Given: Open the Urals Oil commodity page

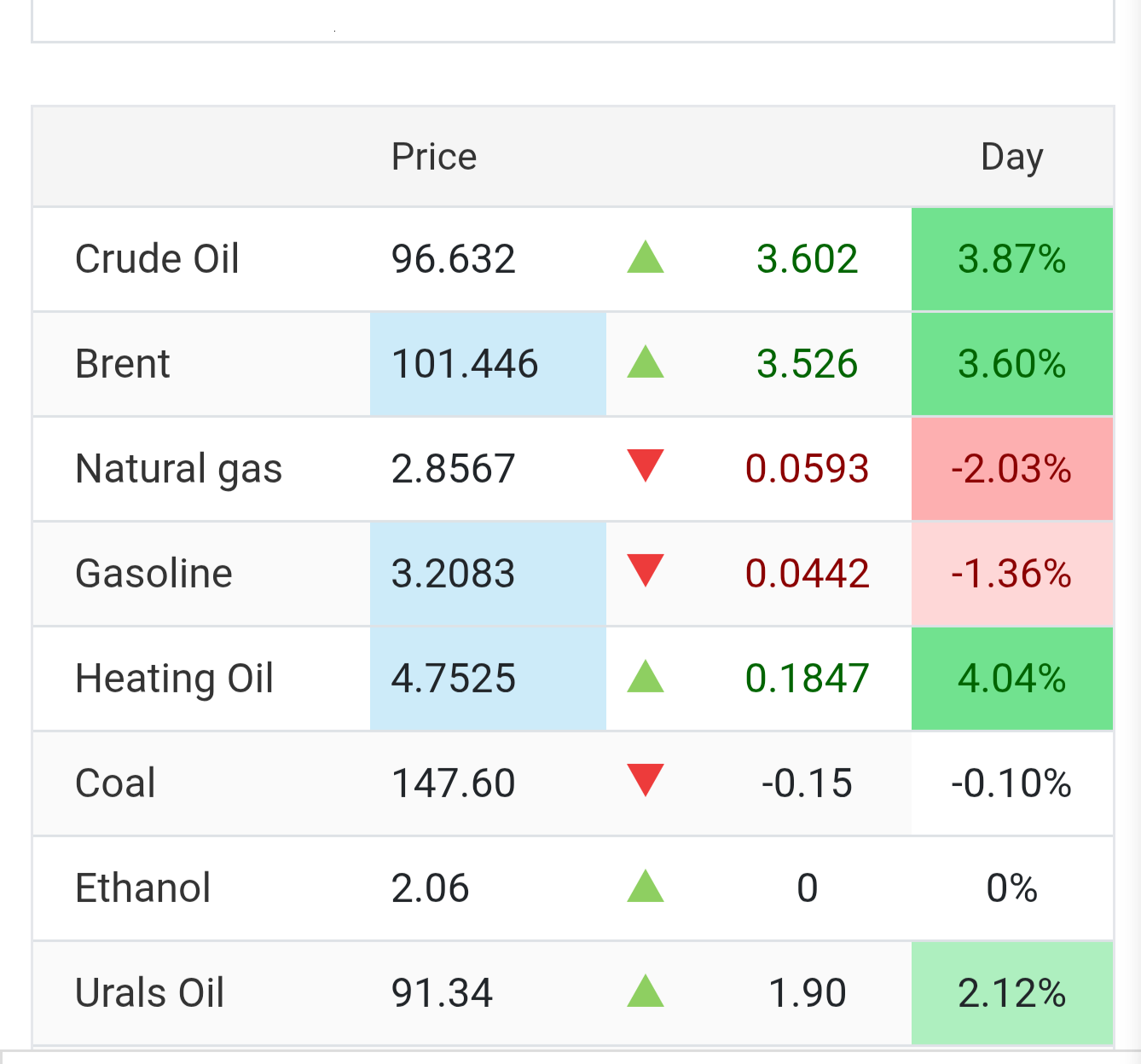Looking at the screenshot, I should [150, 993].
